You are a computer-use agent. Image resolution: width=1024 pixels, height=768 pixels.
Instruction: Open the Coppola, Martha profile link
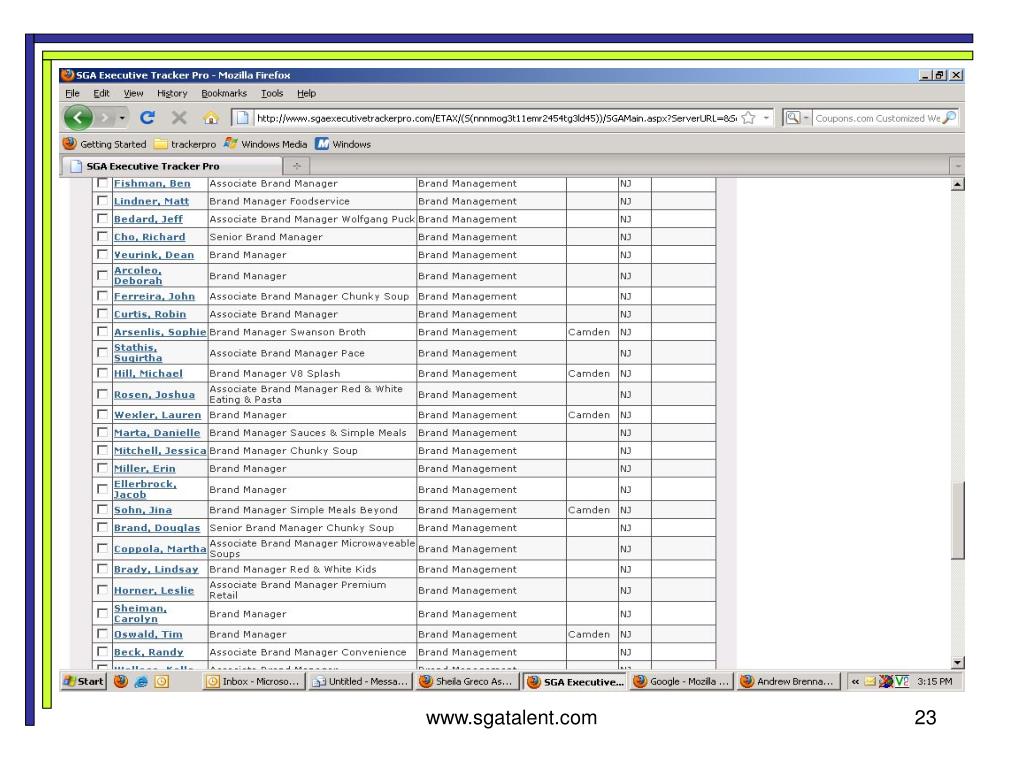[x=160, y=549]
